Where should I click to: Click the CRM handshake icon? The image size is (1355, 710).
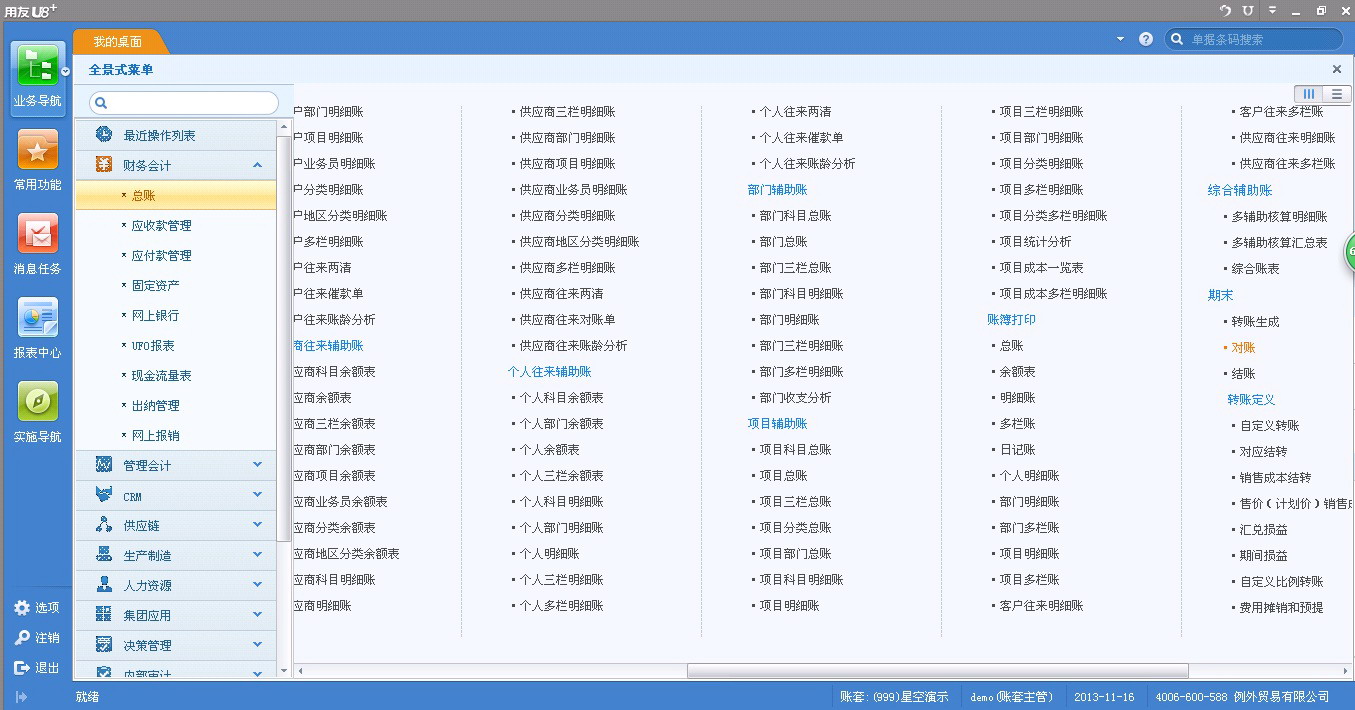pos(104,495)
